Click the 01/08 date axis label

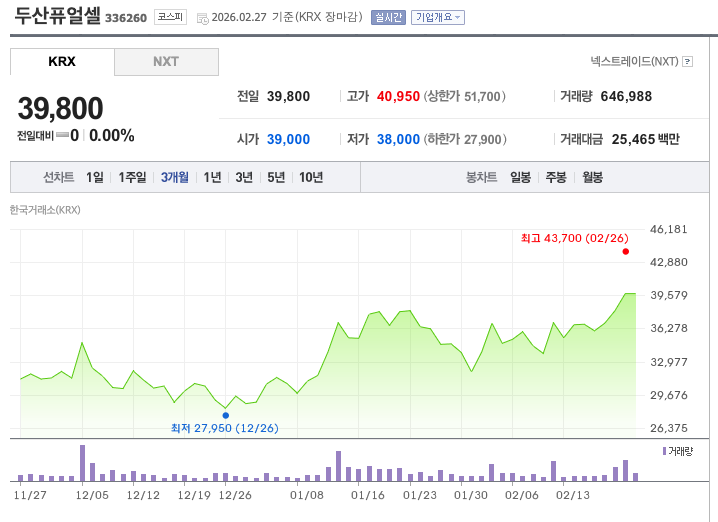pyautogui.click(x=307, y=495)
